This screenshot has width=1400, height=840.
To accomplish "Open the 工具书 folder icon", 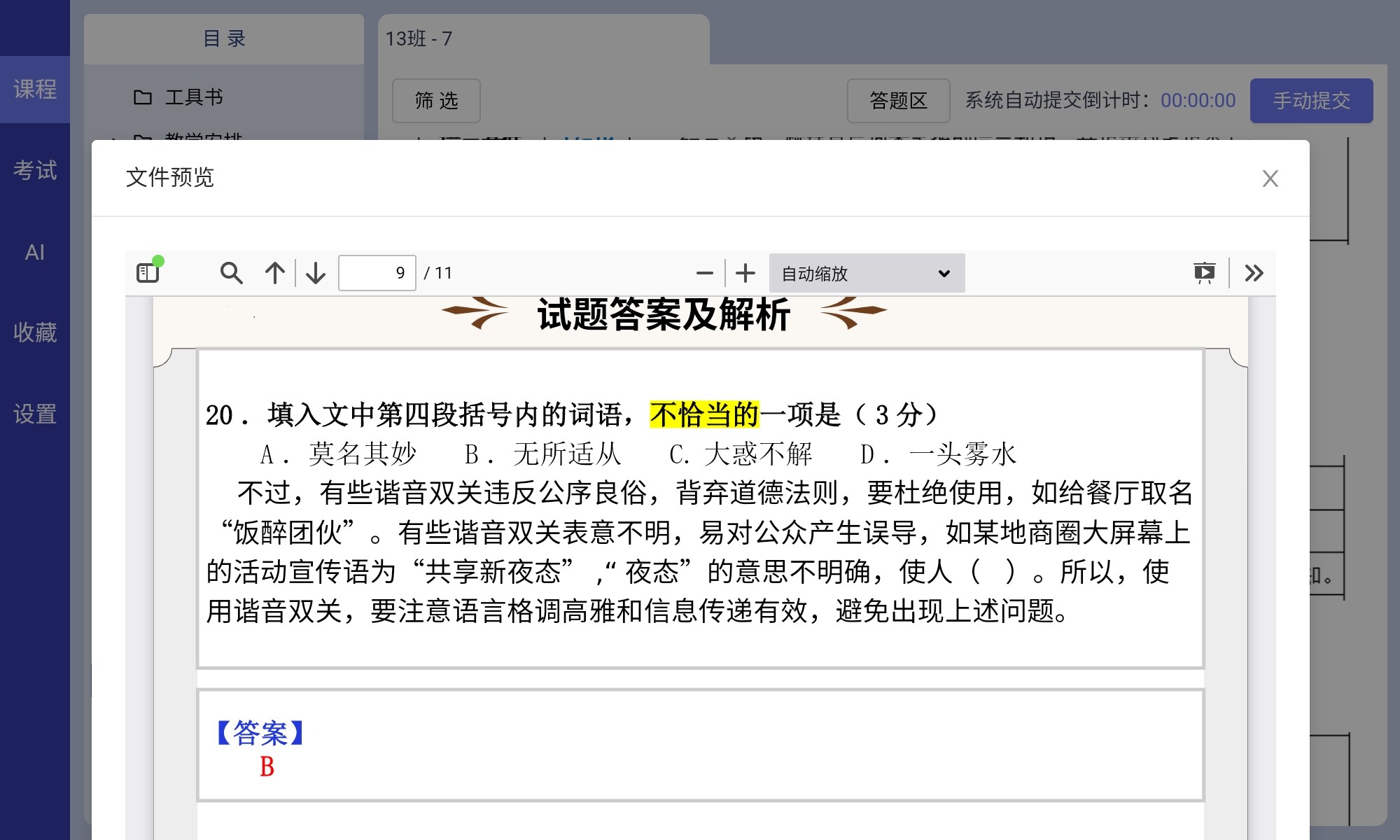I will click(x=143, y=97).
